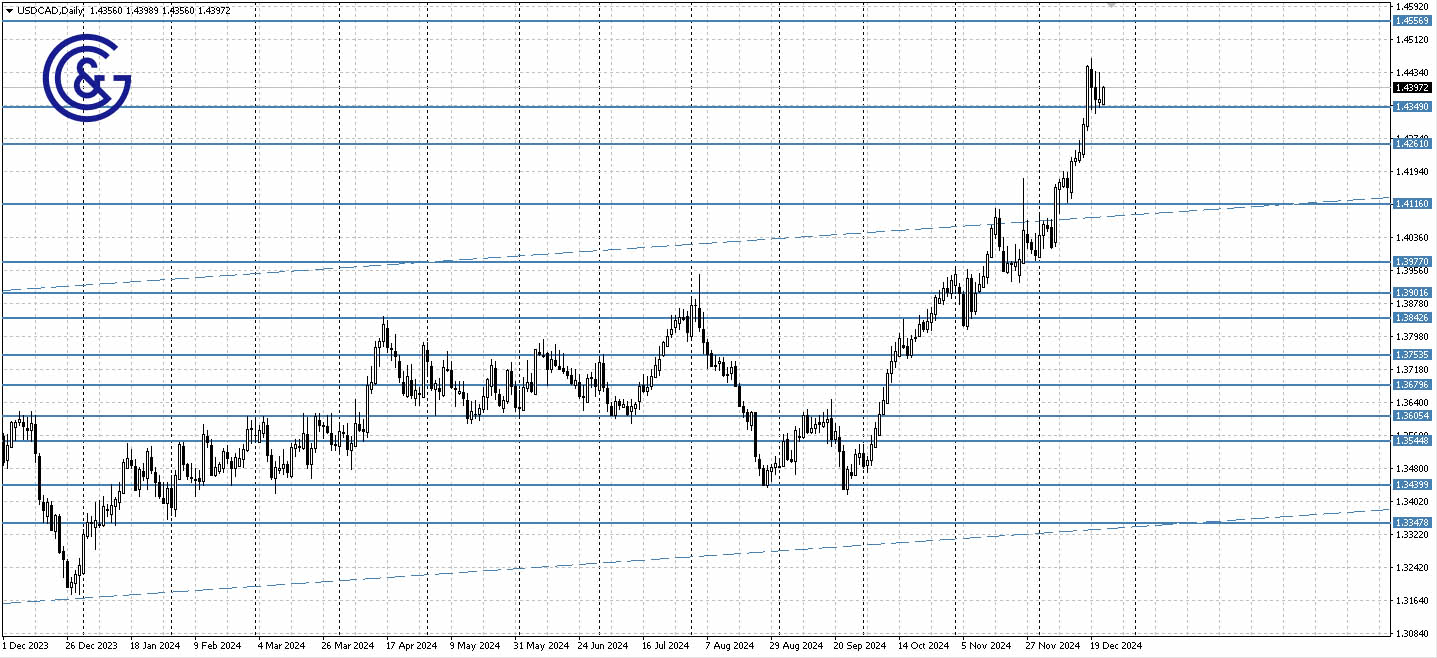Viewport: 1437px width, 658px height.
Task: Click the 1.35448 highlighted price label
Action: coord(1413,439)
